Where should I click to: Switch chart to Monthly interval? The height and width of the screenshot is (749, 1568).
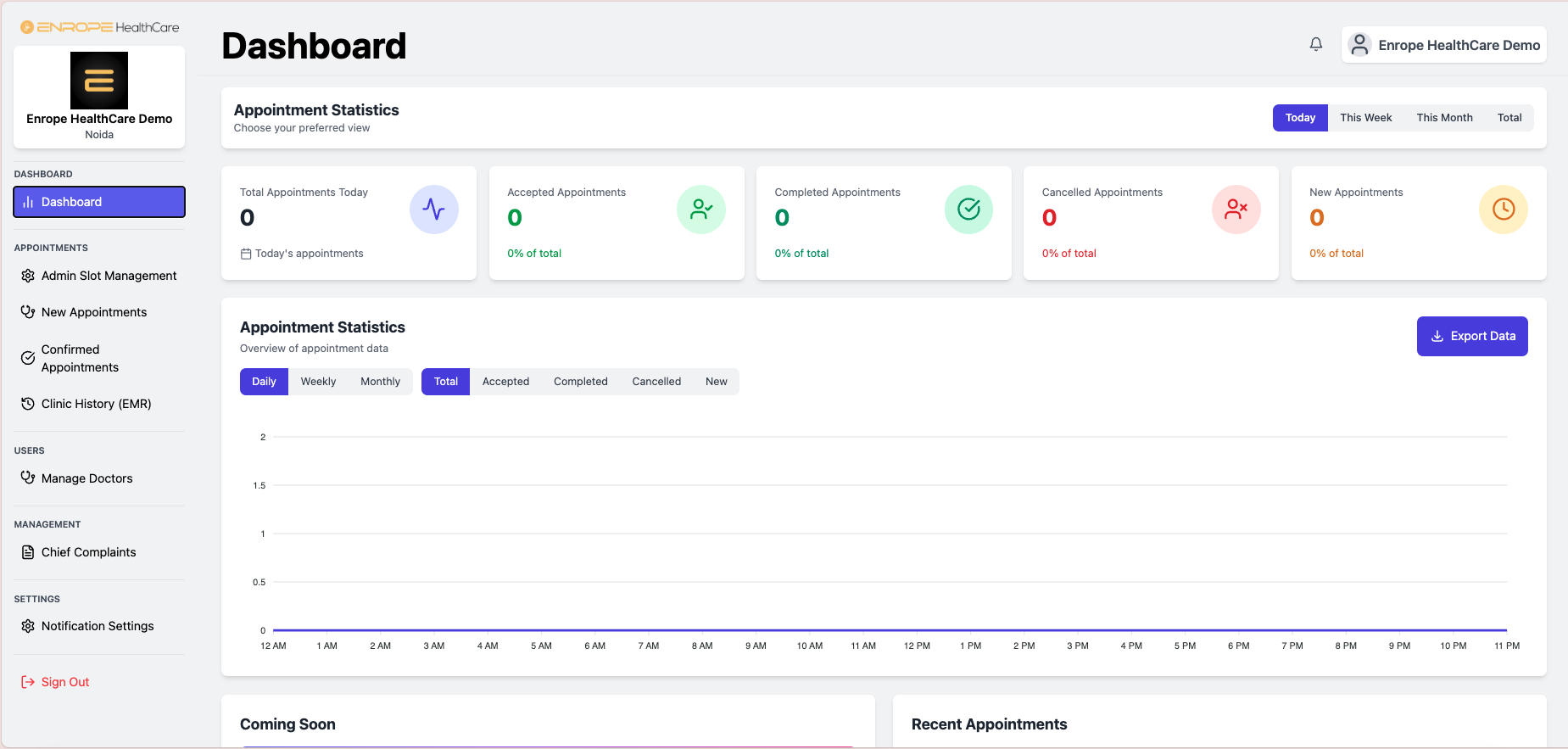pos(380,382)
